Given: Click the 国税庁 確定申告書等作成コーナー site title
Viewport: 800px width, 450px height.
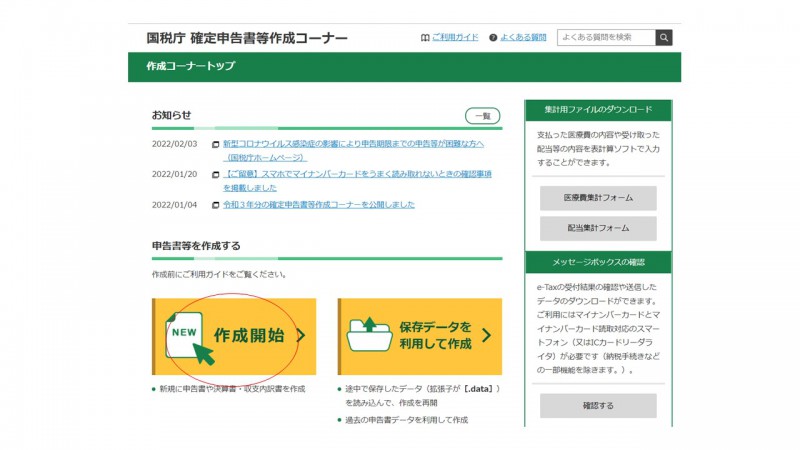Looking at the screenshot, I should 247,38.
